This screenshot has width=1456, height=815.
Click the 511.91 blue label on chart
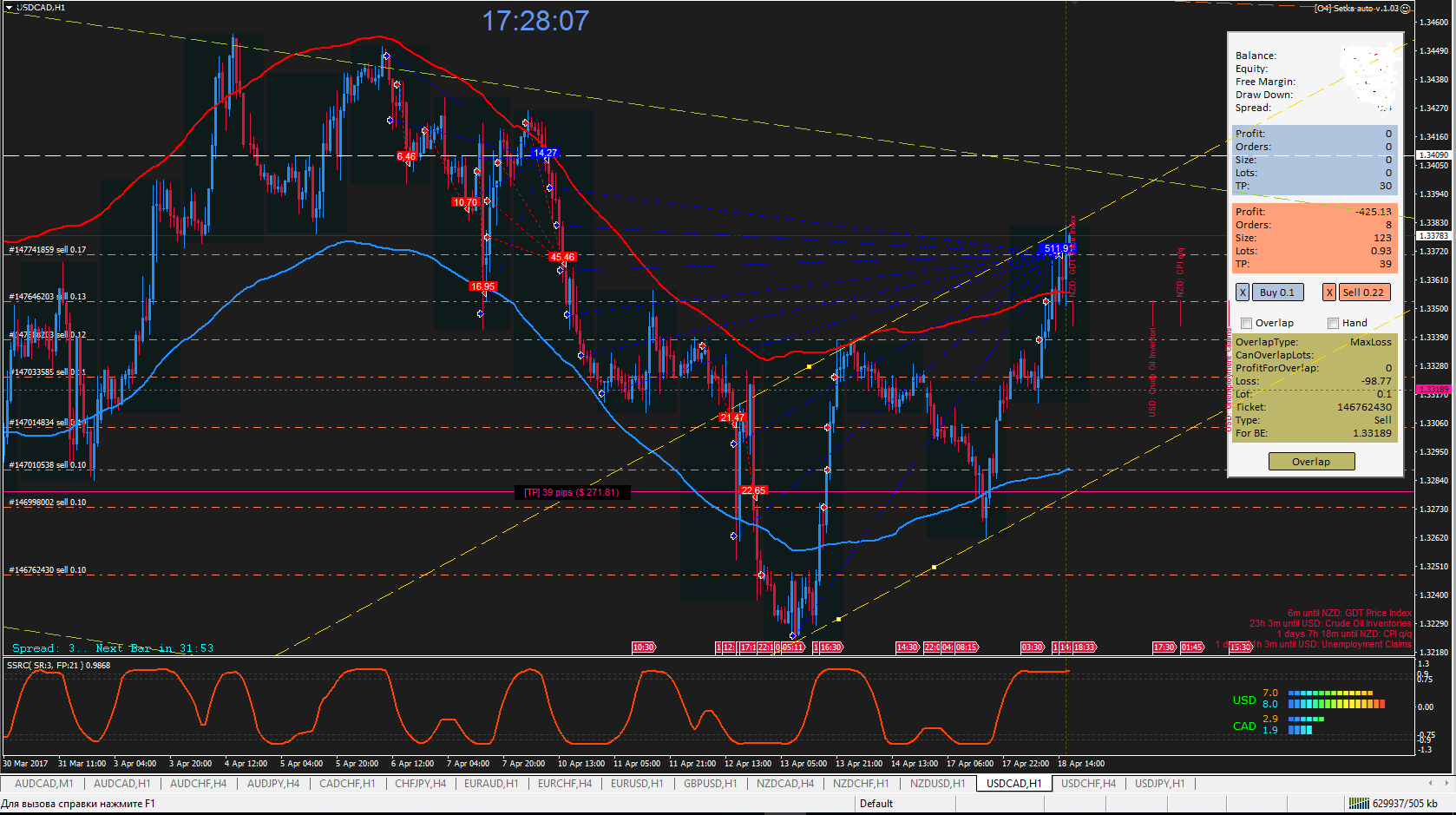coord(1057,248)
